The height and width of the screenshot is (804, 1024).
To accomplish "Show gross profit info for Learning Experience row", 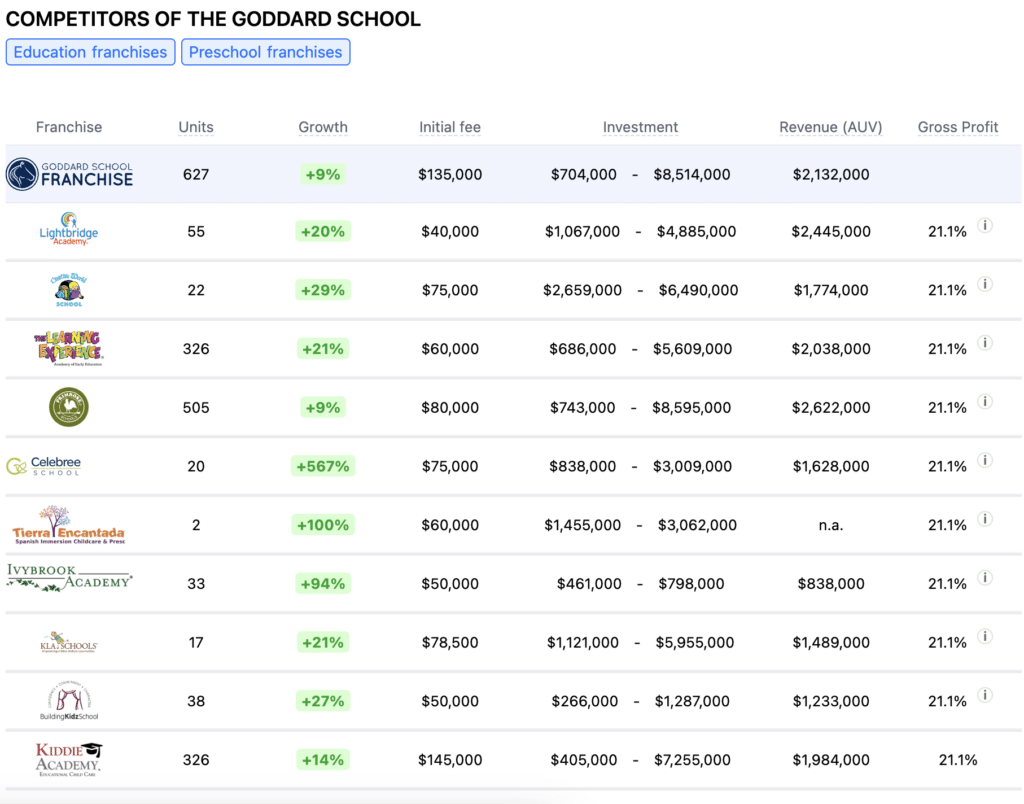I will click(x=985, y=343).
